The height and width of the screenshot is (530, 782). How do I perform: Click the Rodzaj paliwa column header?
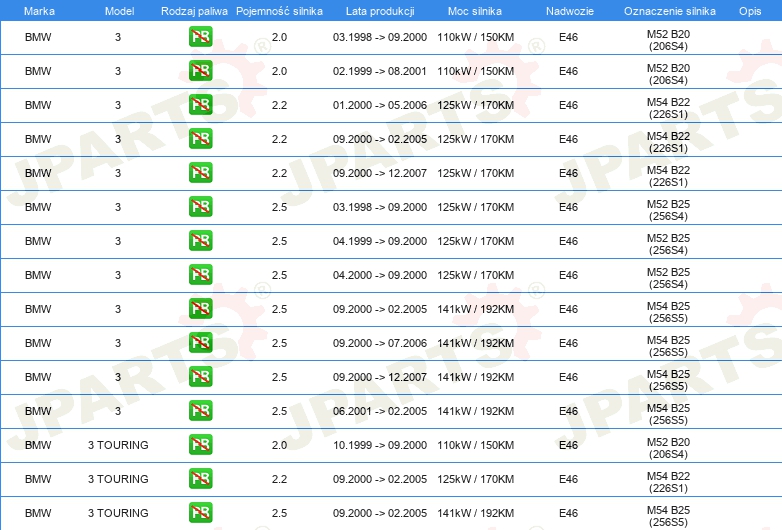[x=194, y=11]
